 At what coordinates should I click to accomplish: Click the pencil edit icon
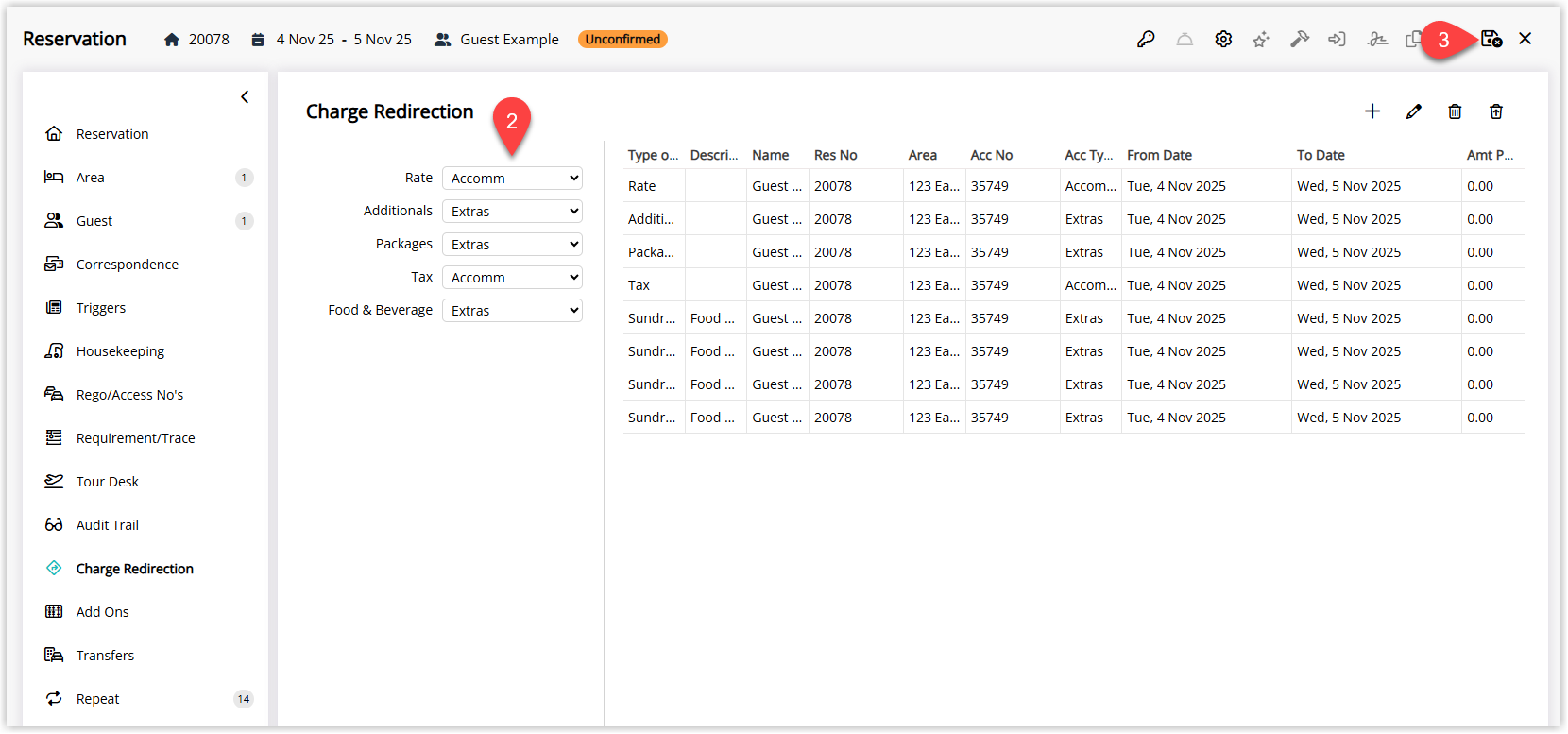(x=1414, y=111)
